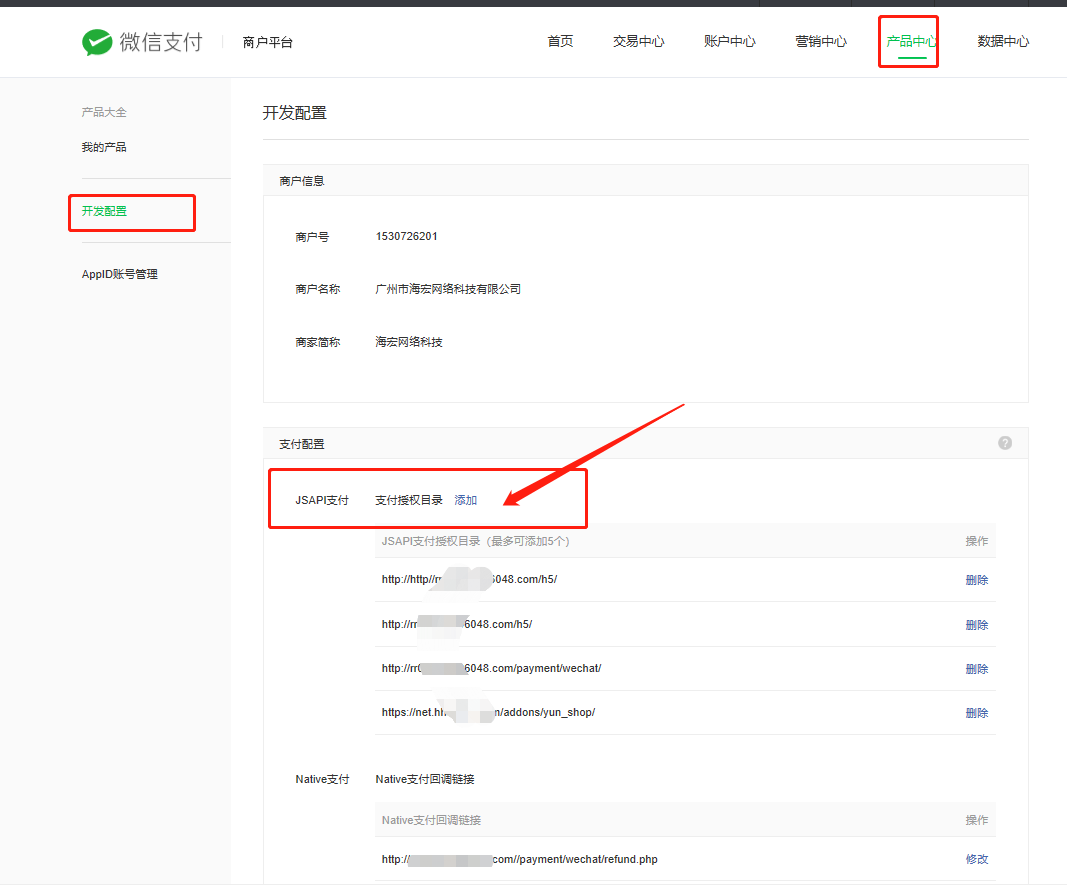
Task: Click the refund.php callback URL text
Action: click(x=519, y=859)
